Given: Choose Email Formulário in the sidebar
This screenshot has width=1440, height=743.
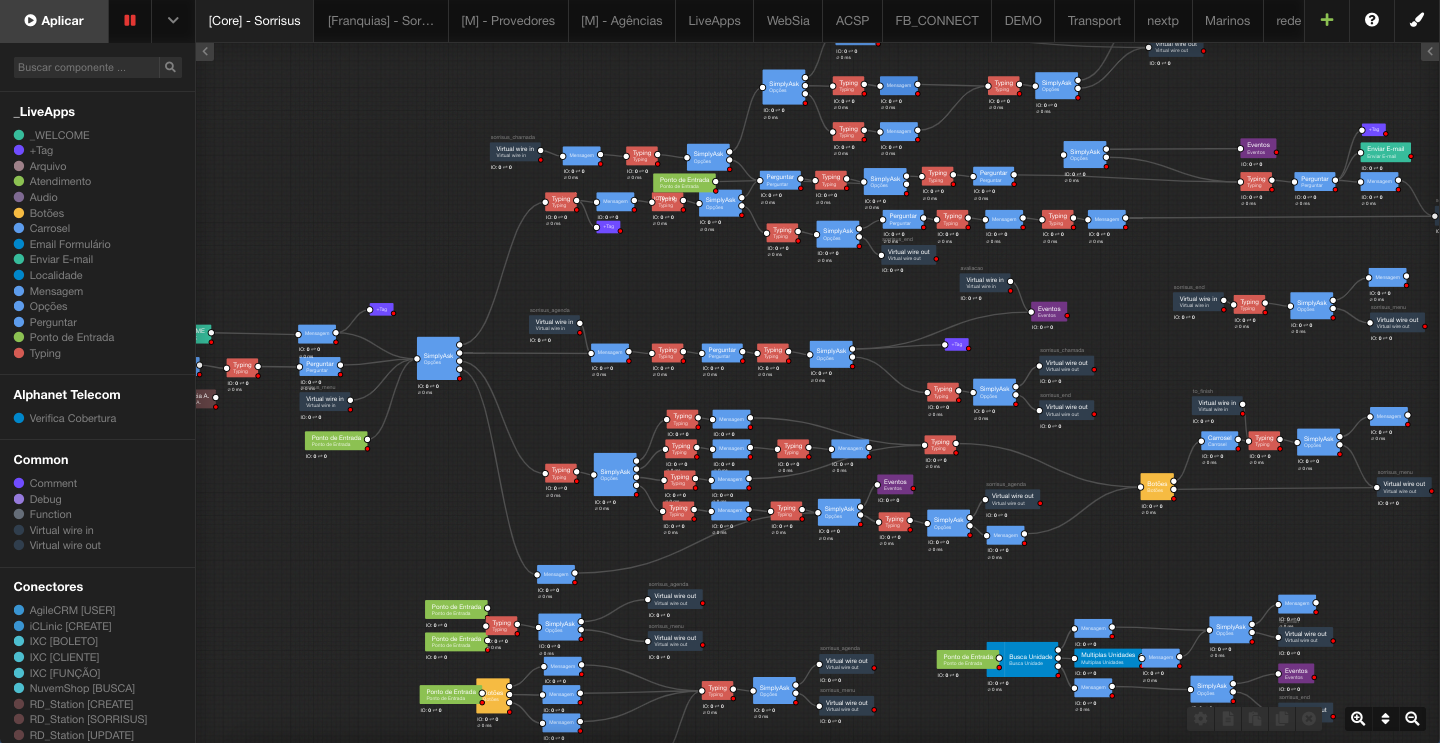Looking at the screenshot, I should [62, 244].
